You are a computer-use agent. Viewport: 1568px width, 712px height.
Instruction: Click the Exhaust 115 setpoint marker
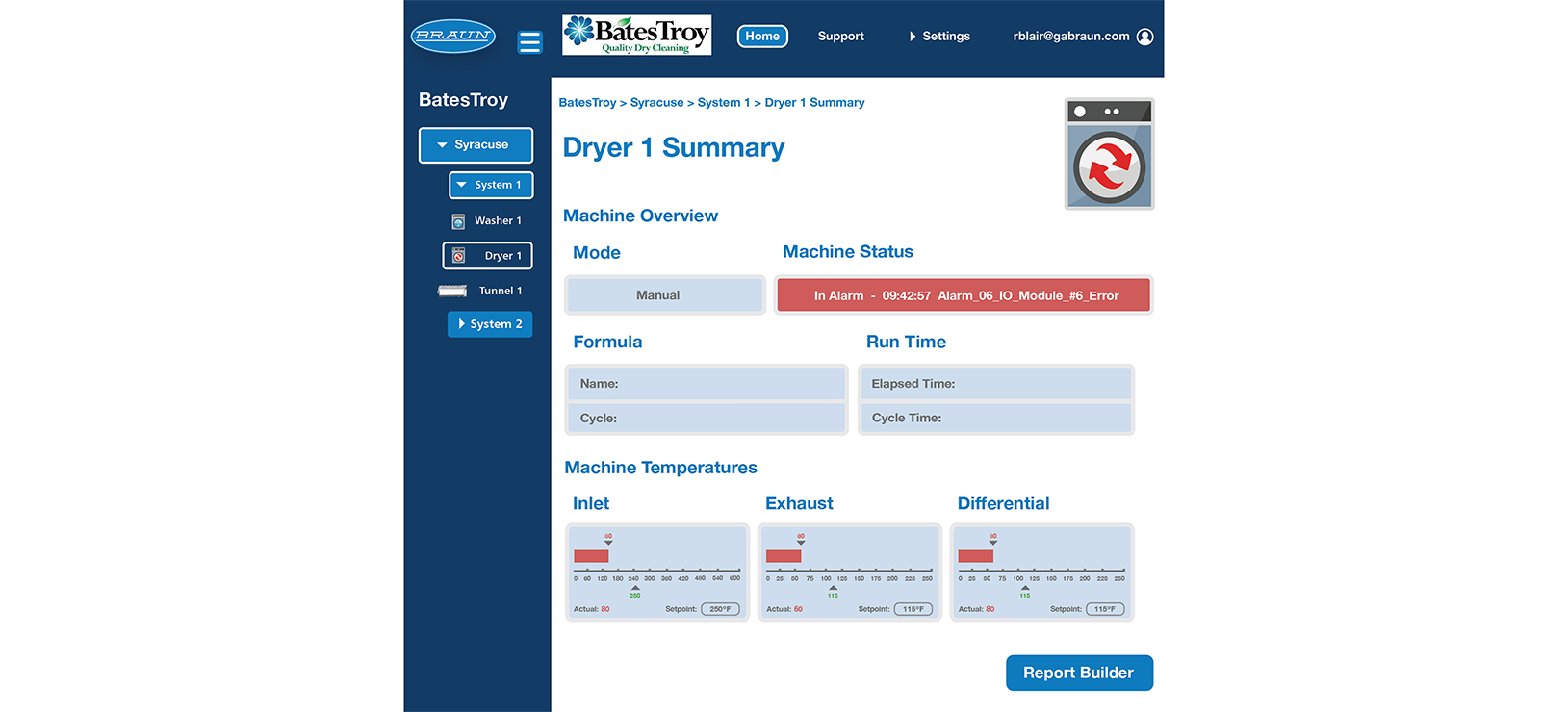pos(833,591)
